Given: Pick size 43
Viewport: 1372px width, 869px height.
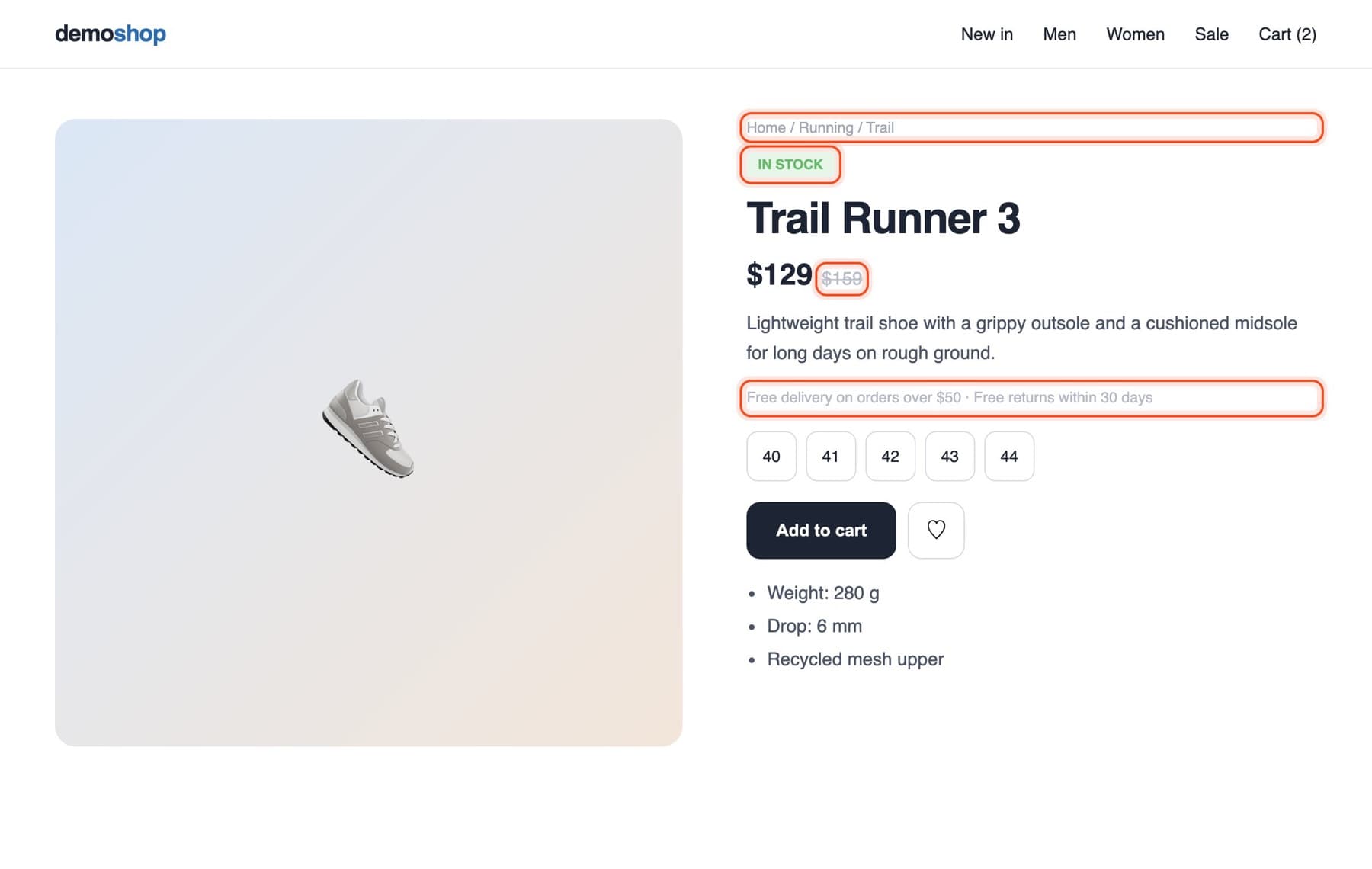Looking at the screenshot, I should 950,456.
